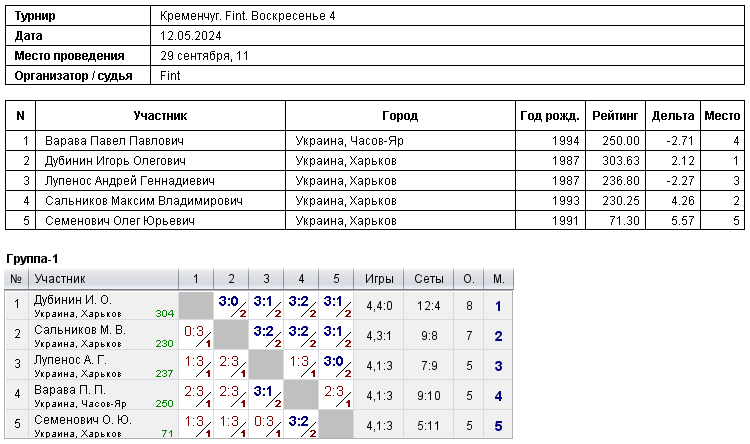Click the 'Игры' header in group table
The height and width of the screenshot is (444, 750).
(x=379, y=279)
